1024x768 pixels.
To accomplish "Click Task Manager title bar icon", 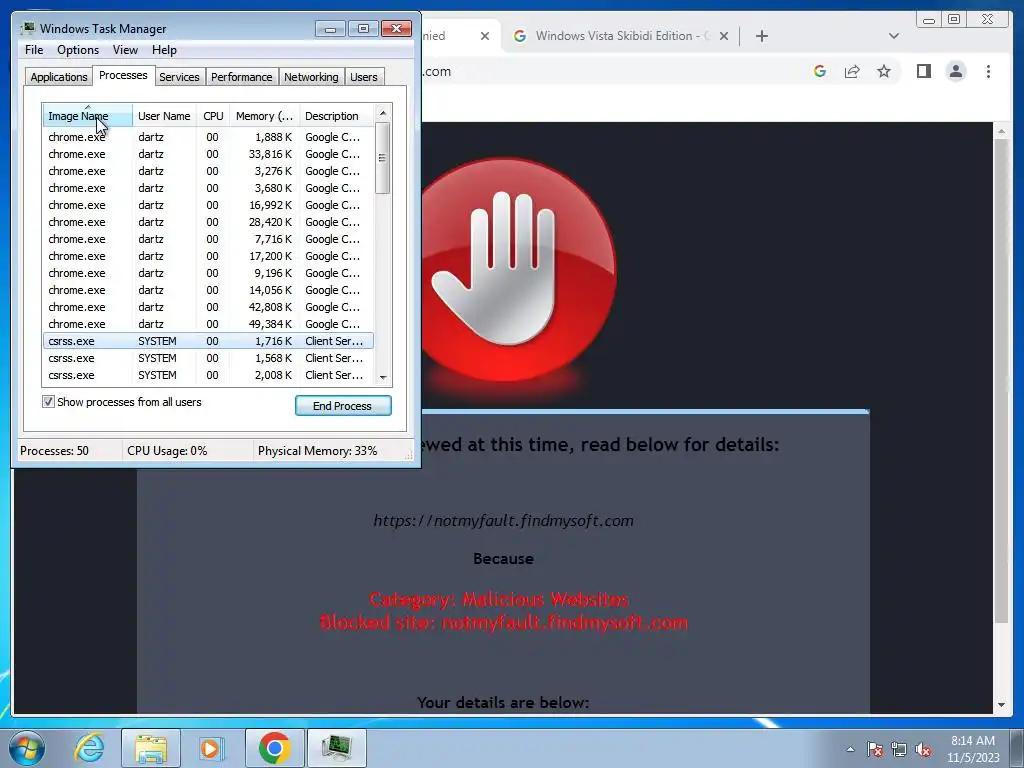I will click(x=28, y=28).
